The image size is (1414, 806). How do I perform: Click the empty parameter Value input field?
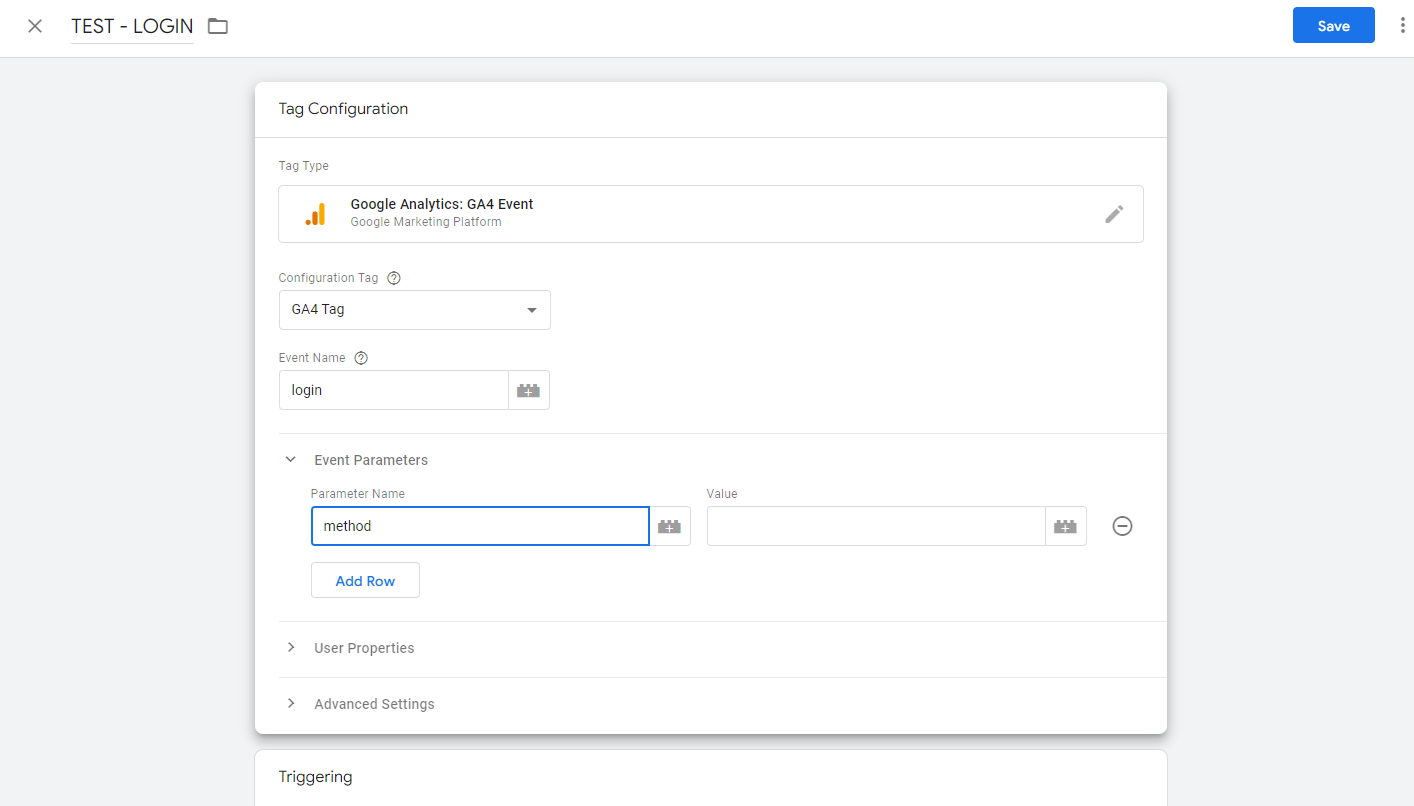click(x=875, y=526)
